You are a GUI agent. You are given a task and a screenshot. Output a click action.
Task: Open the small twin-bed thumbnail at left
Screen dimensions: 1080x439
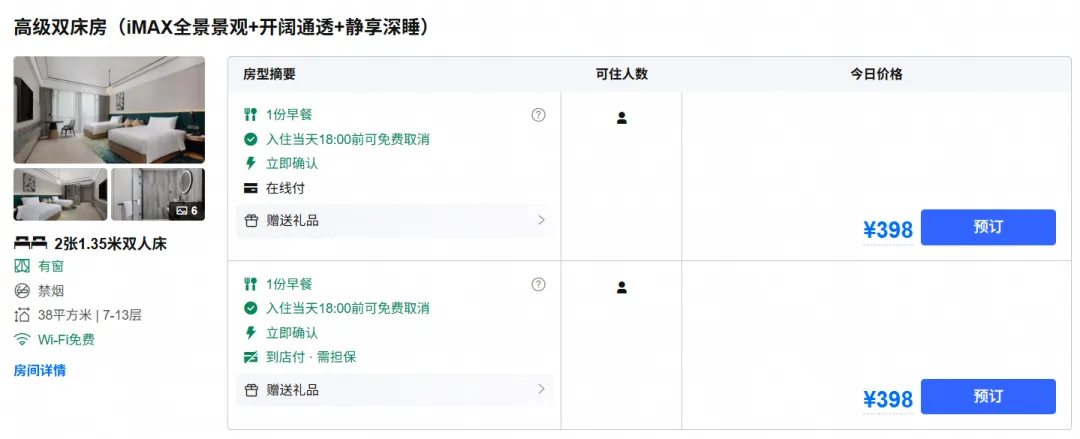coord(61,194)
